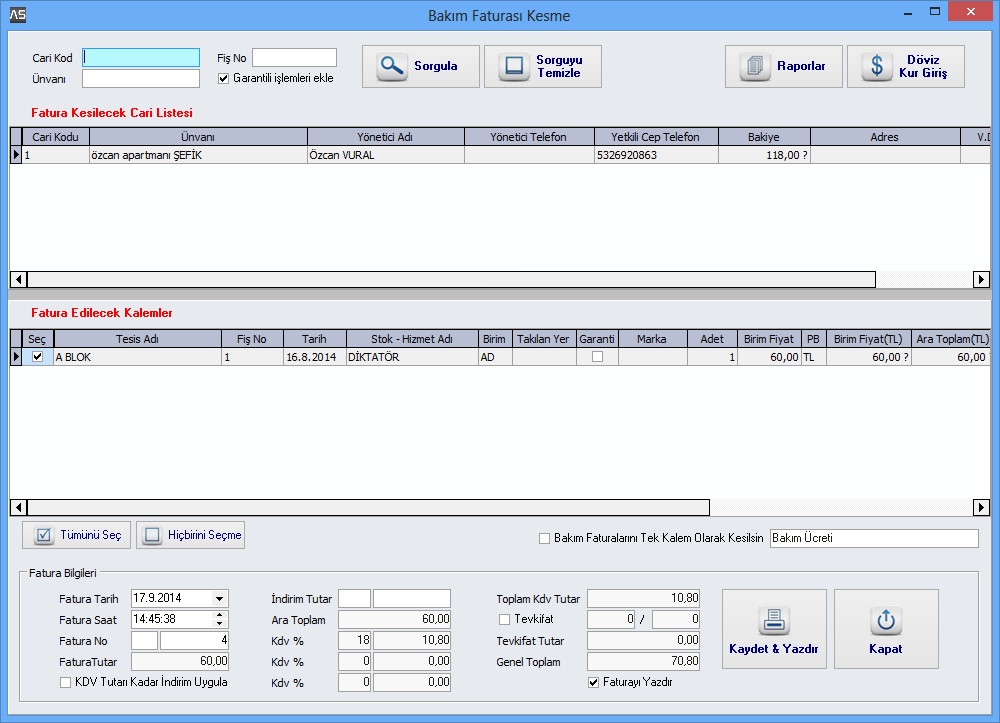
Task: Click the Özcan VURAL cell
Action: [385, 155]
